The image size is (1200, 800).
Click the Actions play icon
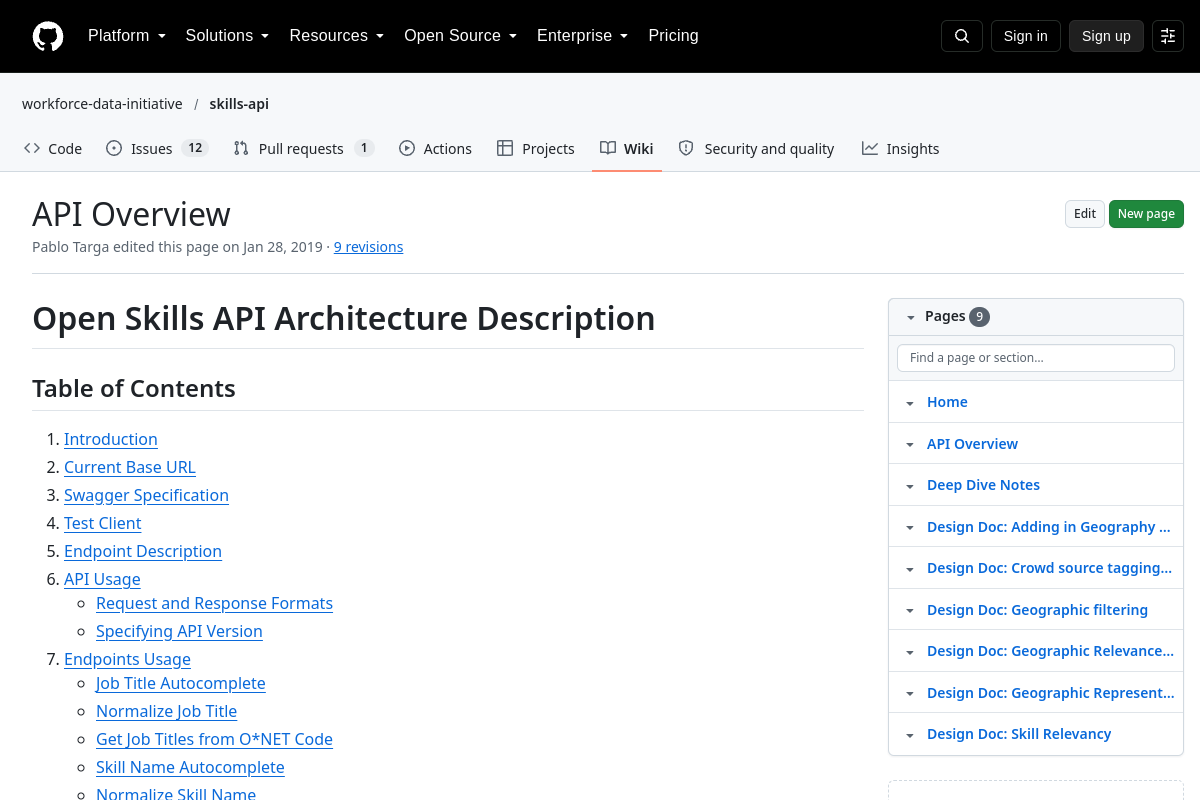407,148
